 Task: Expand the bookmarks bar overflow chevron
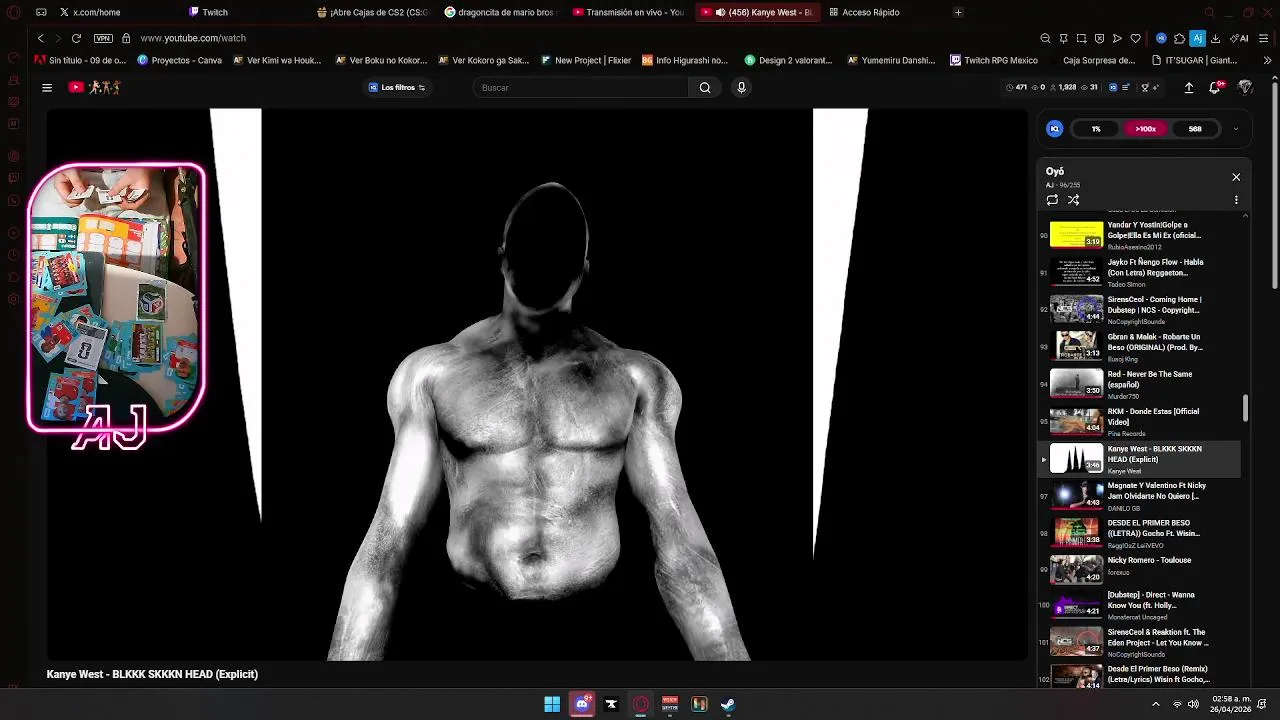point(1268,60)
